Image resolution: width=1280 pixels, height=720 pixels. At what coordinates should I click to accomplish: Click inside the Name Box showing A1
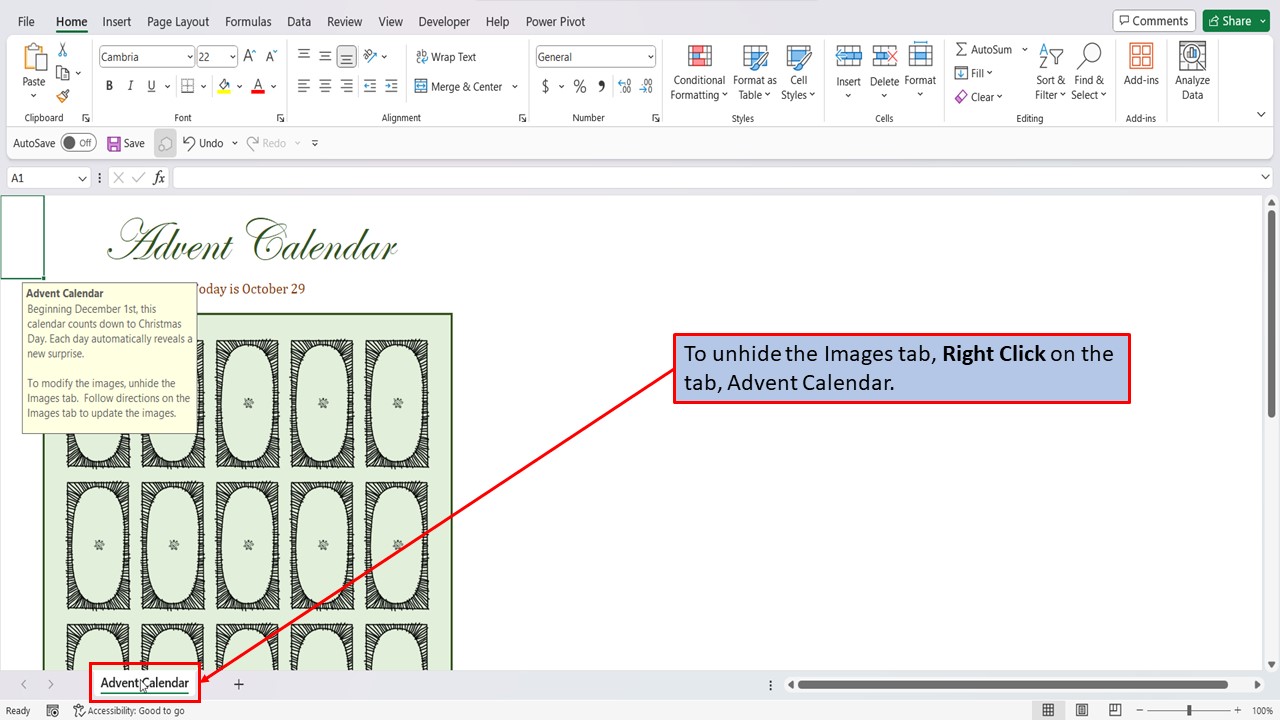point(40,177)
